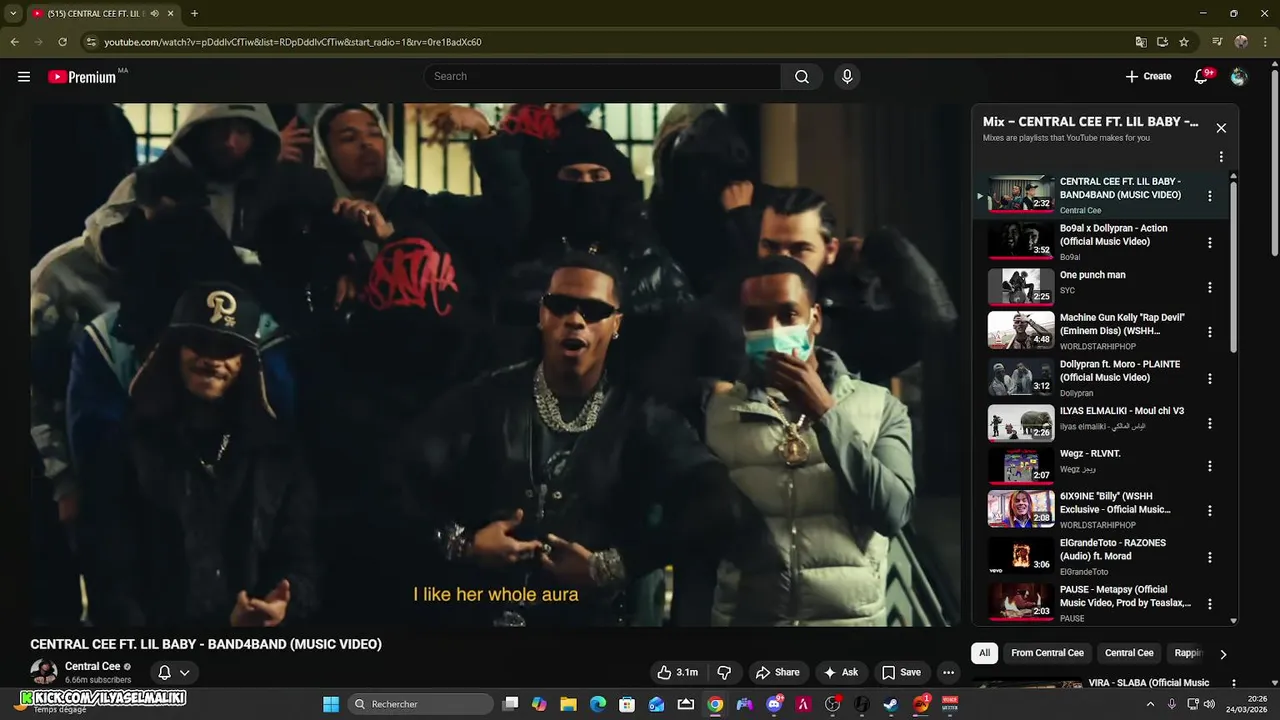Click the Share button
Image resolution: width=1280 pixels, height=720 pixels.
777,673
